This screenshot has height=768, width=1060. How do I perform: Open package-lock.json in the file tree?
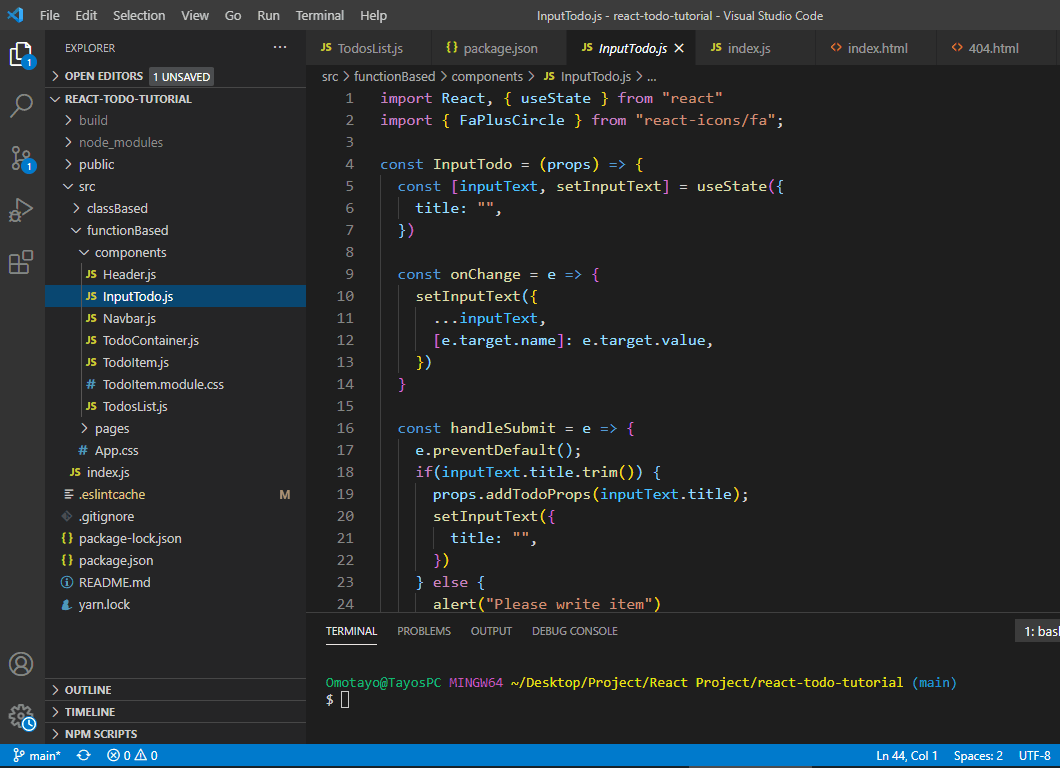(176, 539)
